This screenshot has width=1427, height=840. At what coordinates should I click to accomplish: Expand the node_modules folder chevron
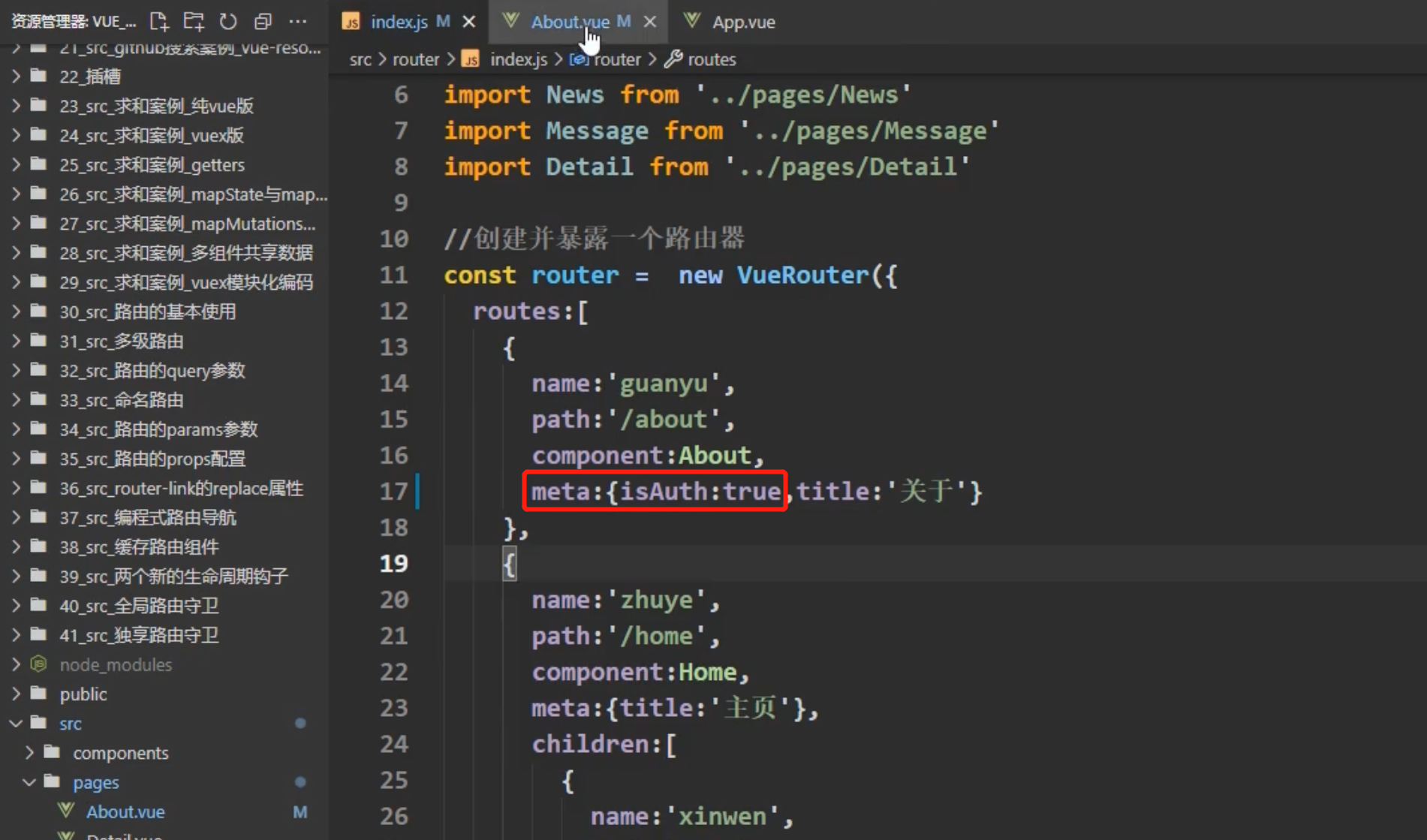[x=16, y=664]
